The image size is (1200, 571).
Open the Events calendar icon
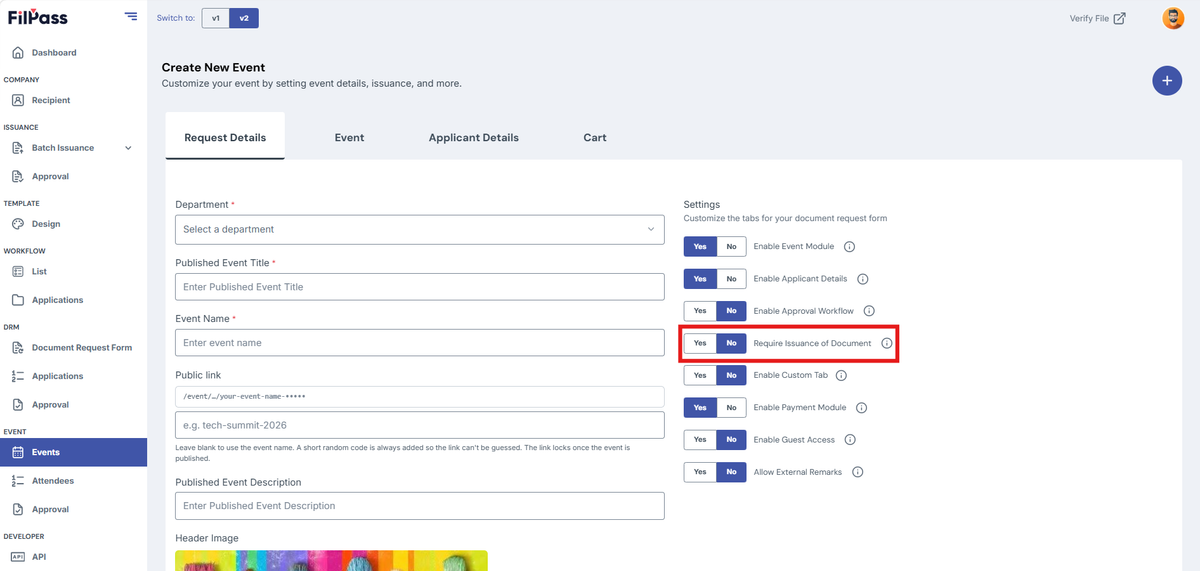[18, 452]
